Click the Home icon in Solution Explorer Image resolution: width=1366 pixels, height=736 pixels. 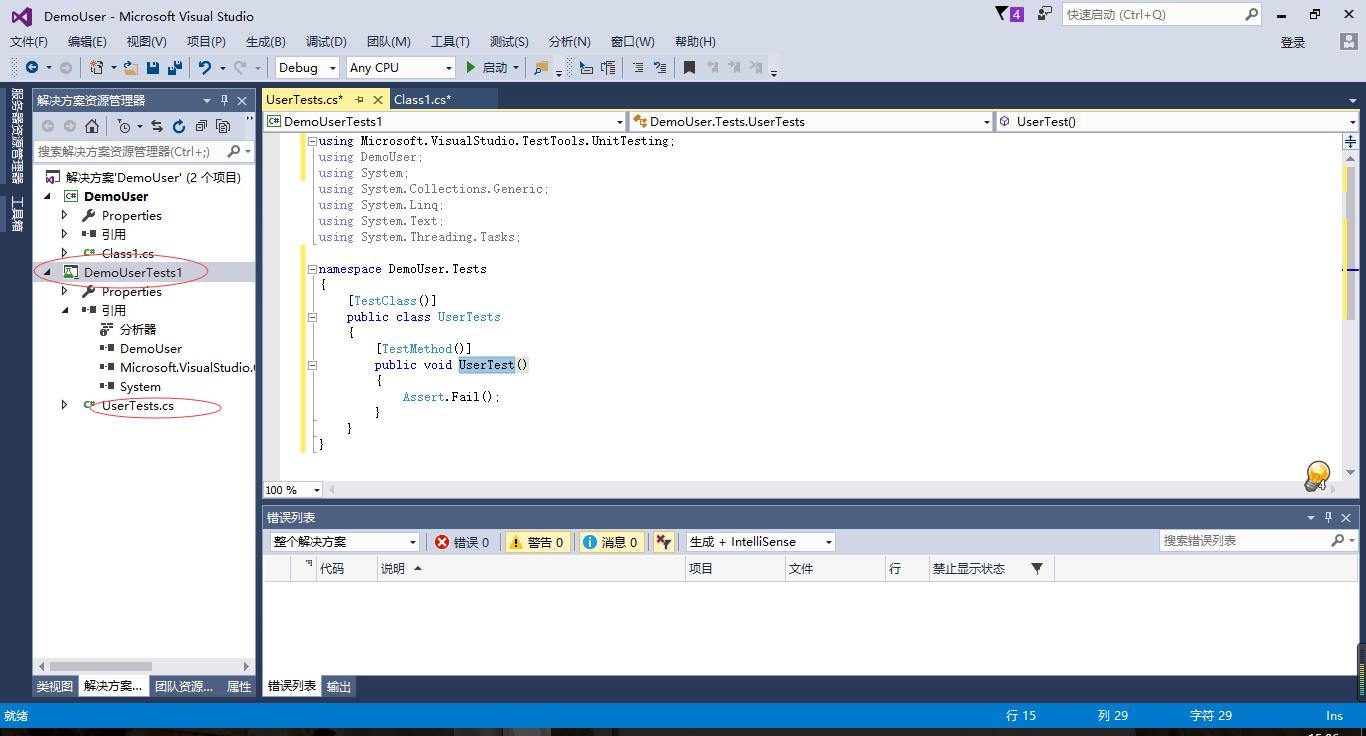pyautogui.click(x=92, y=126)
